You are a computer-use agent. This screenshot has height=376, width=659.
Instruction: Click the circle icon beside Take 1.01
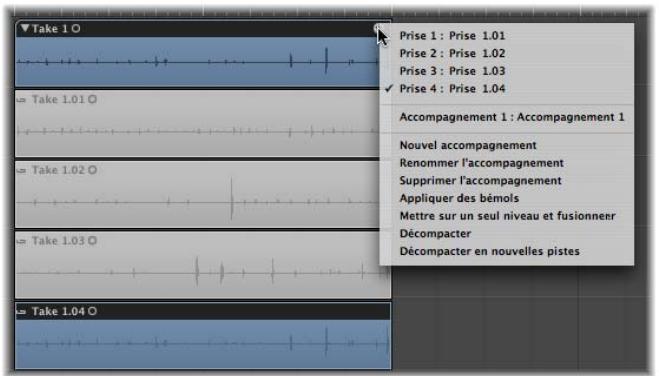[x=92, y=100]
